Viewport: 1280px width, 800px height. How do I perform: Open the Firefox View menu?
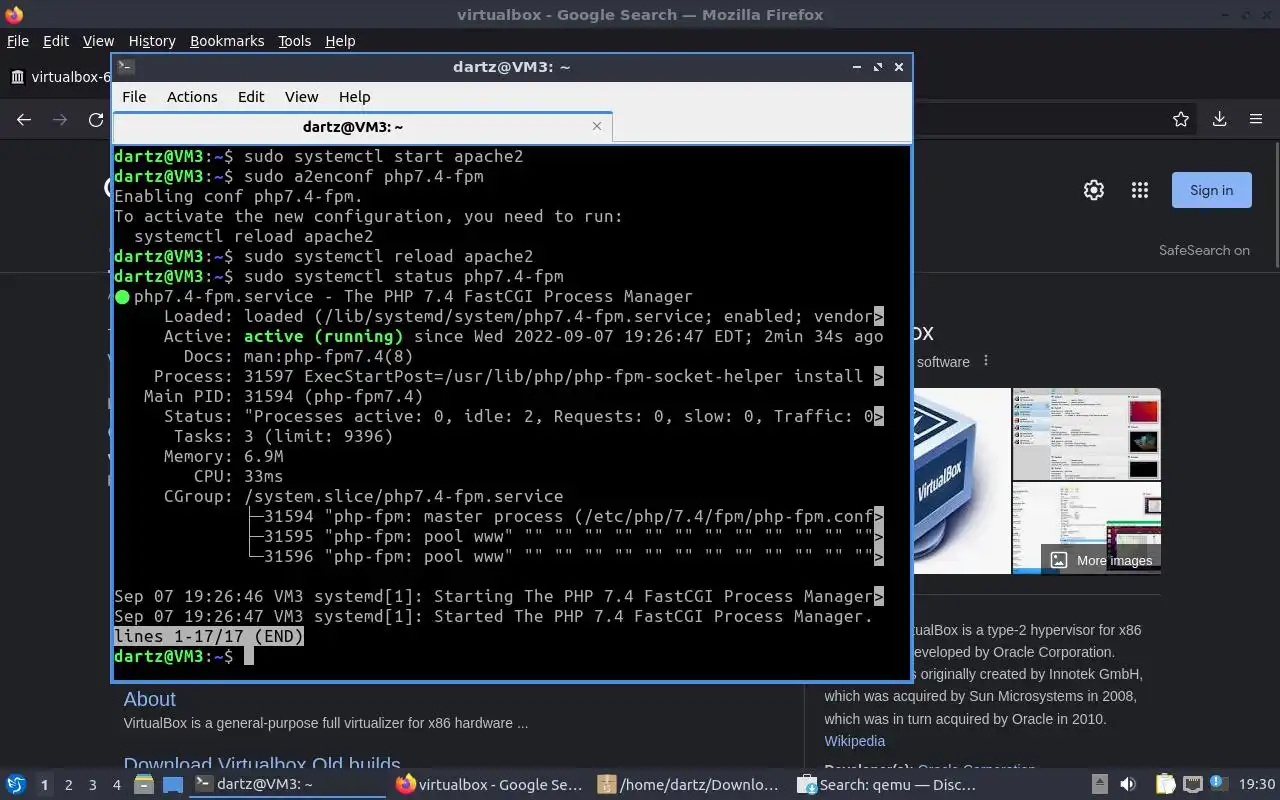98,41
